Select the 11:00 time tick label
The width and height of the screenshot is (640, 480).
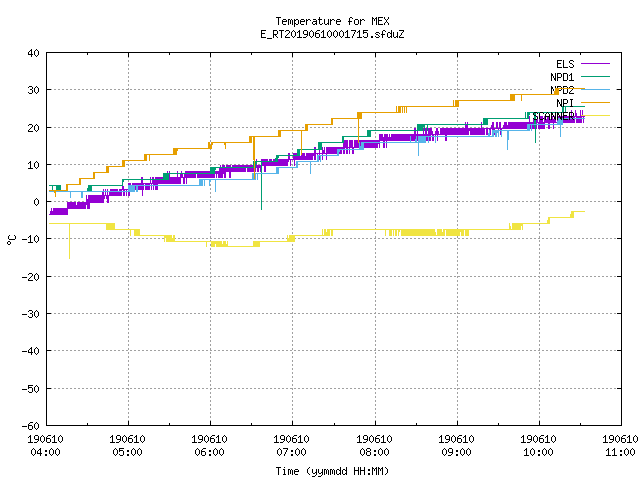click(x=620, y=452)
